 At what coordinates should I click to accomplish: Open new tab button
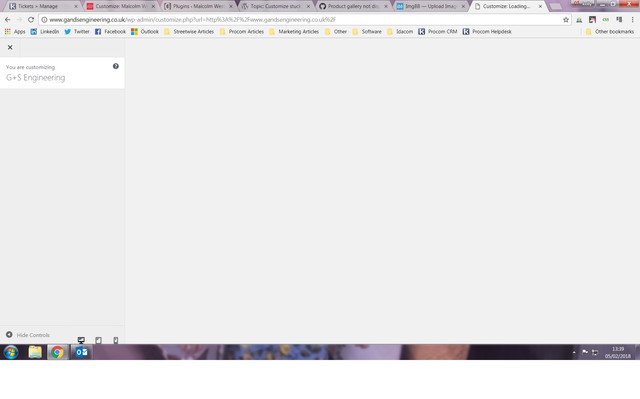pos(556,6)
